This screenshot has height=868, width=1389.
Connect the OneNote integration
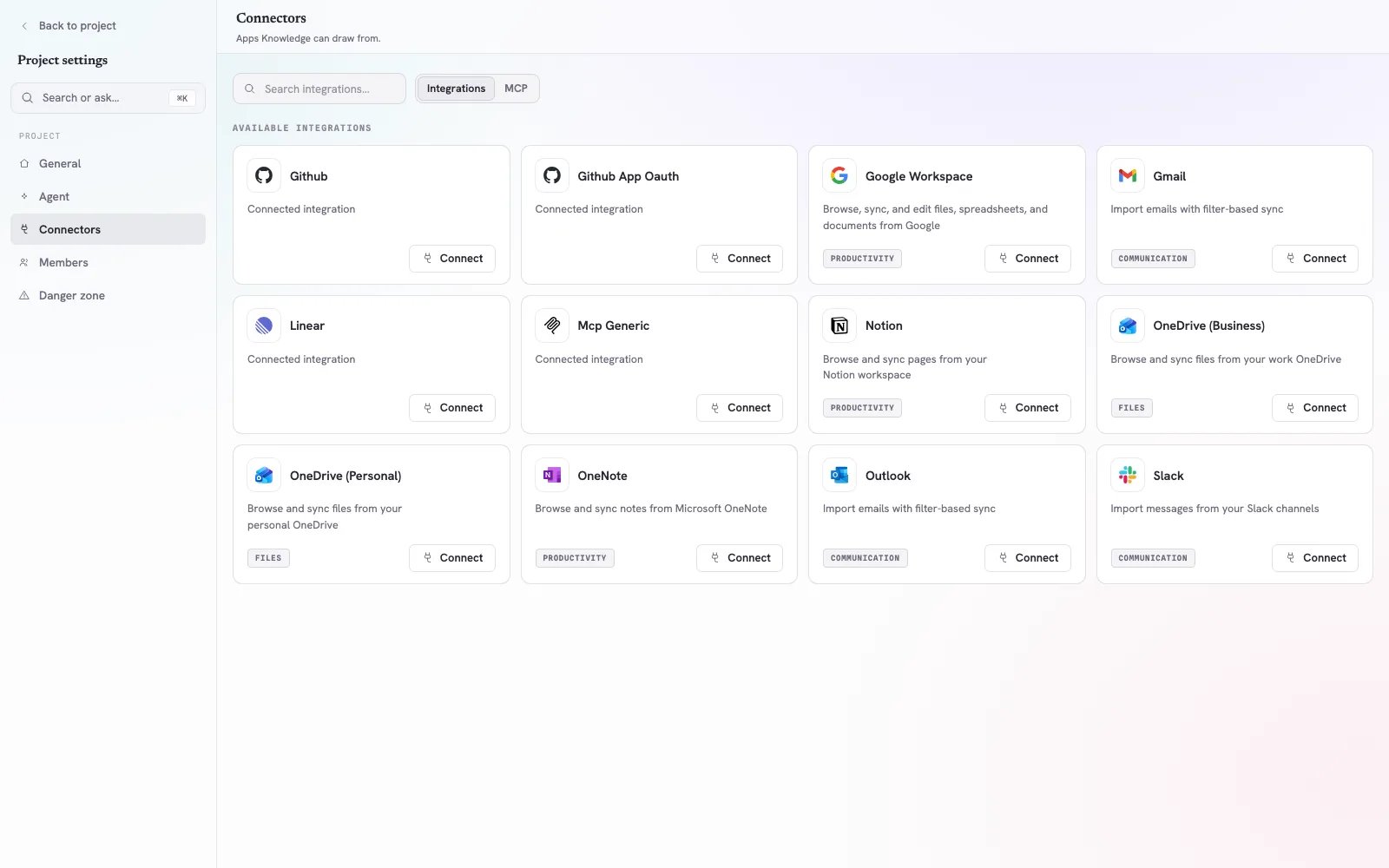coord(740,558)
